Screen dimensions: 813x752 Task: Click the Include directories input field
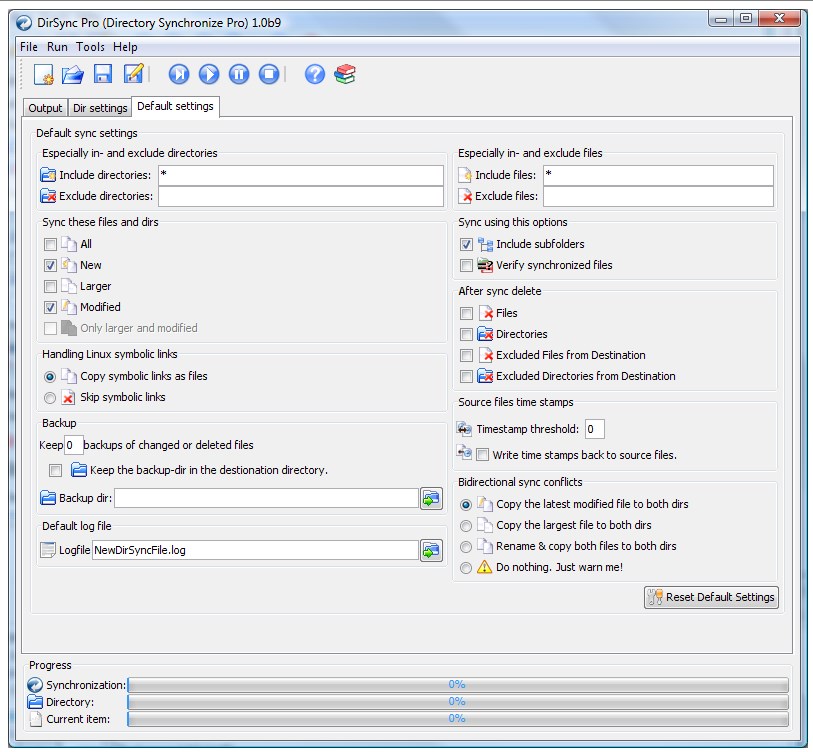click(301, 175)
